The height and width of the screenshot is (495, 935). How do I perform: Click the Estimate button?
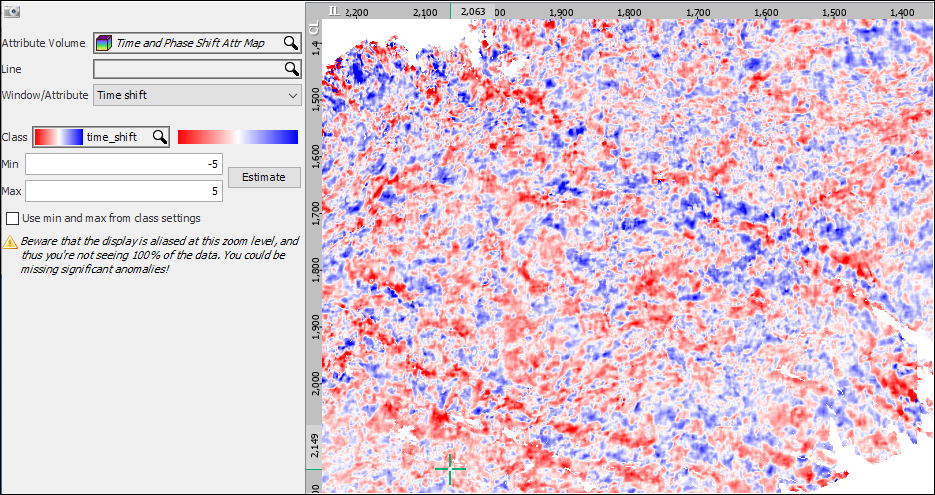tap(264, 177)
